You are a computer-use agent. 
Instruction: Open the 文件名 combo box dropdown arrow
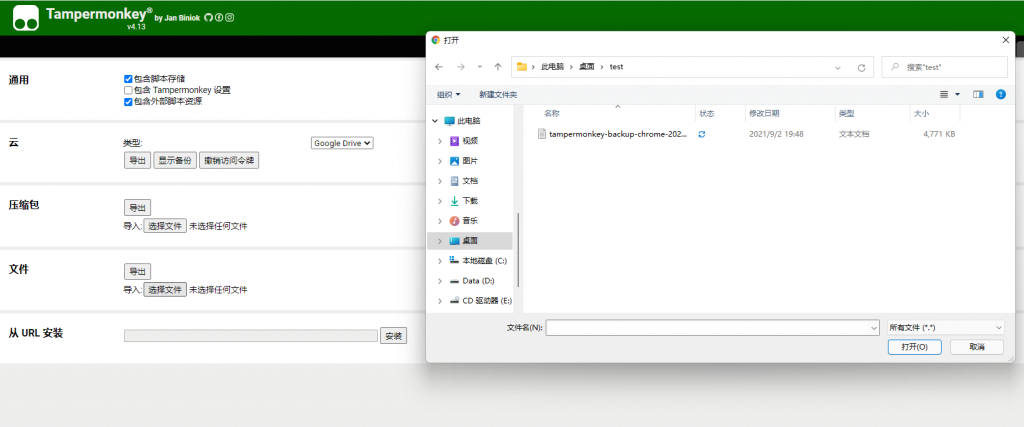click(874, 327)
